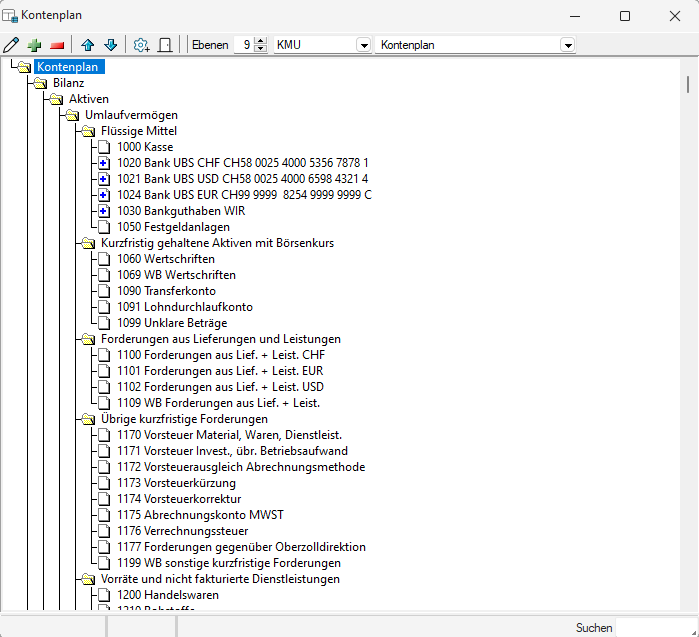
Task: Click the door exit icon in toolbar
Action: [x=165, y=45]
